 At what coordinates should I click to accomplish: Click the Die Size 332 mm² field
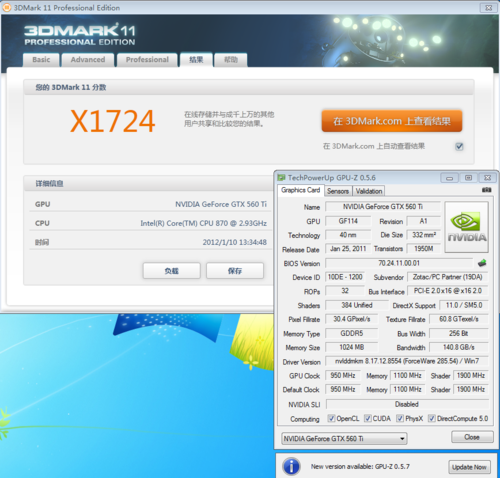[424, 235]
